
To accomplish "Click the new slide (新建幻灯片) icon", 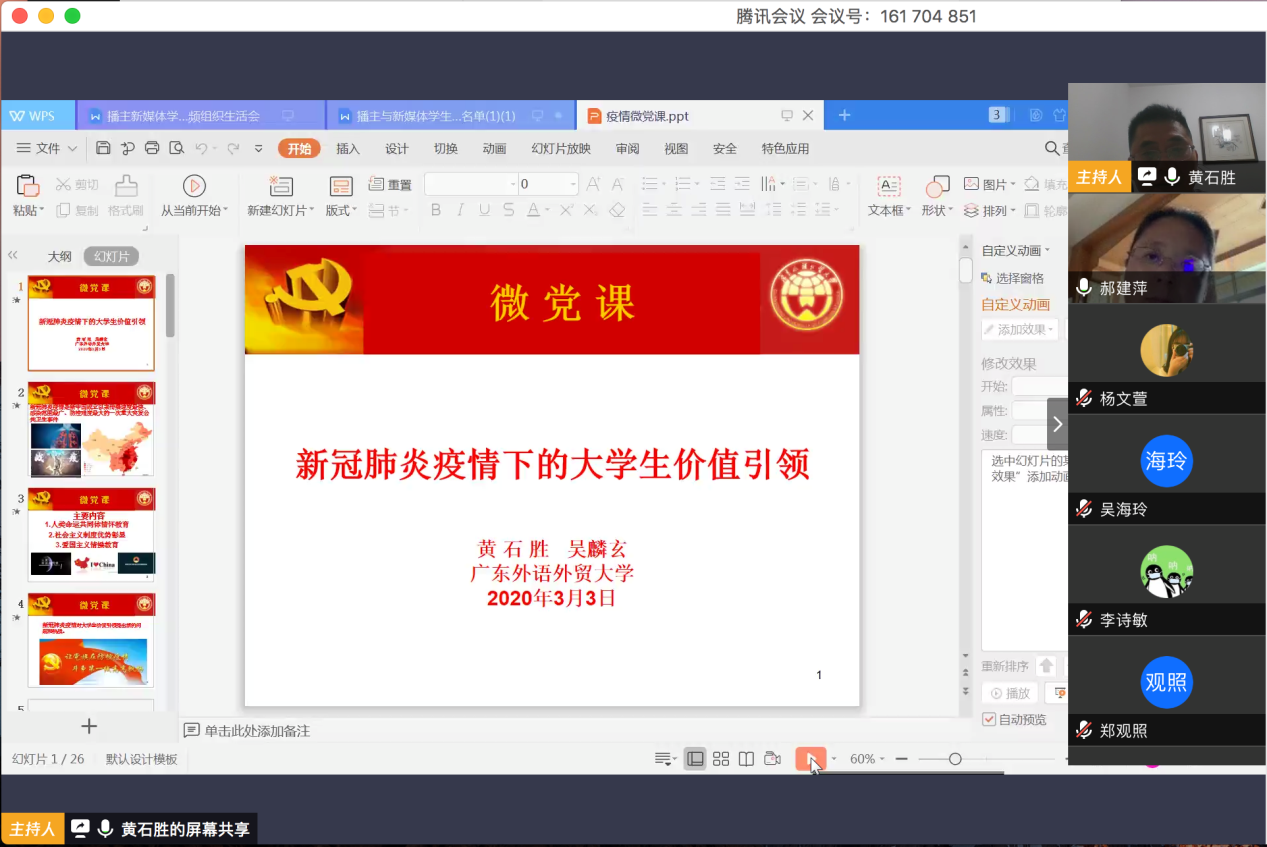I will (x=281, y=186).
